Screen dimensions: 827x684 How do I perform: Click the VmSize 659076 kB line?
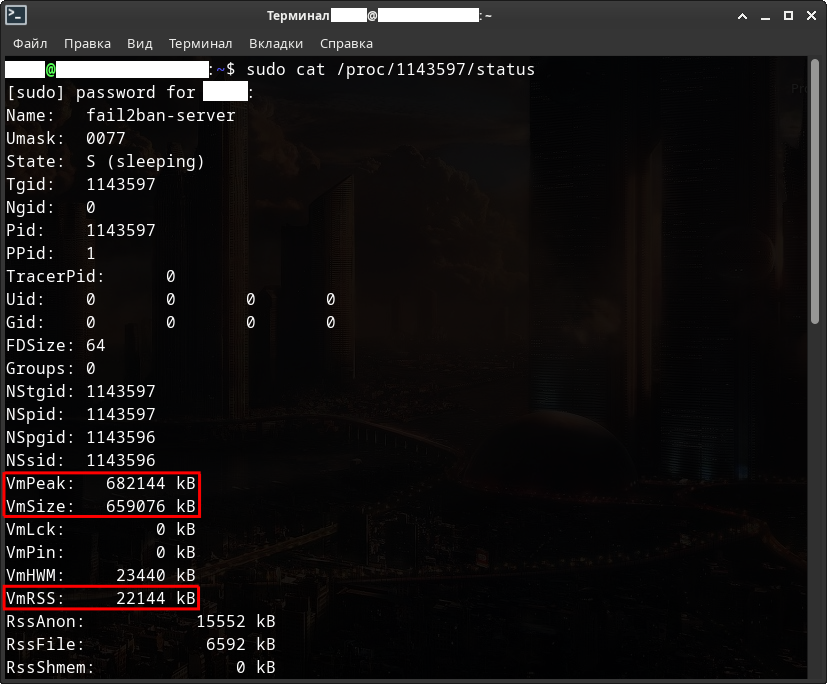click(101, 506)
